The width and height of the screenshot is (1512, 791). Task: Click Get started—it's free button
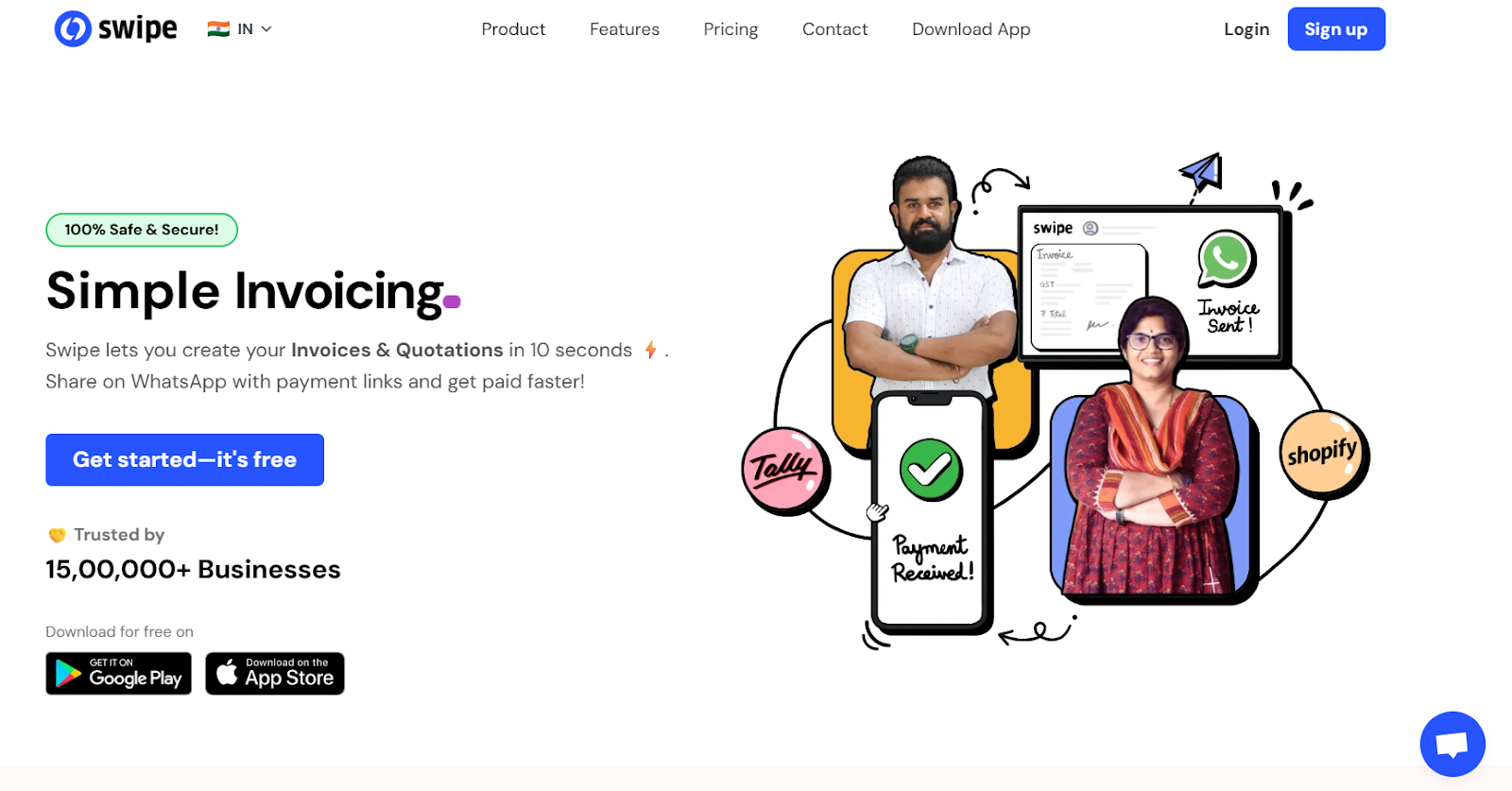pyautogui.click(x=185, y=460)
